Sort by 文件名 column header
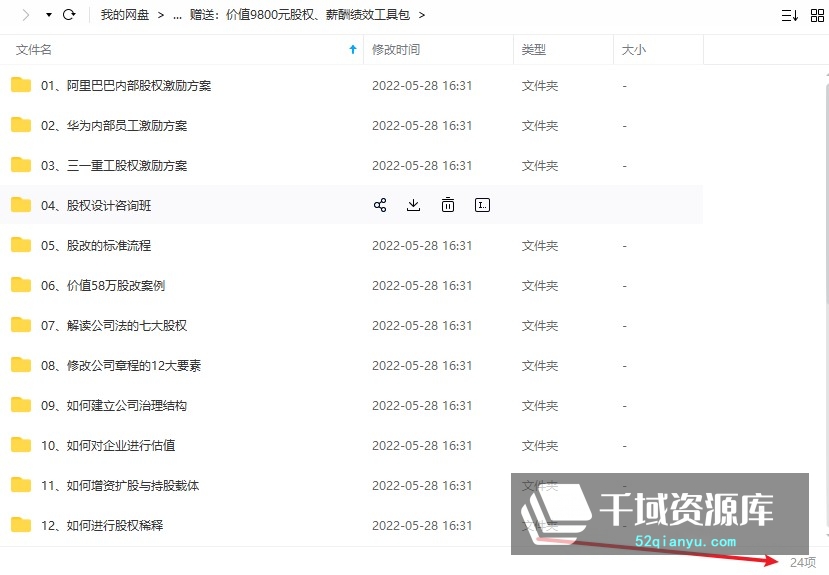The image size is (829, 575). [x=34, y=50]
